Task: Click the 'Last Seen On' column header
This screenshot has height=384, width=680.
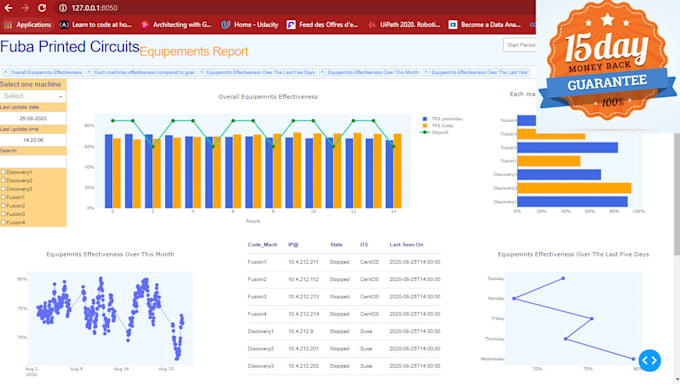Action: tap(406, 245)
